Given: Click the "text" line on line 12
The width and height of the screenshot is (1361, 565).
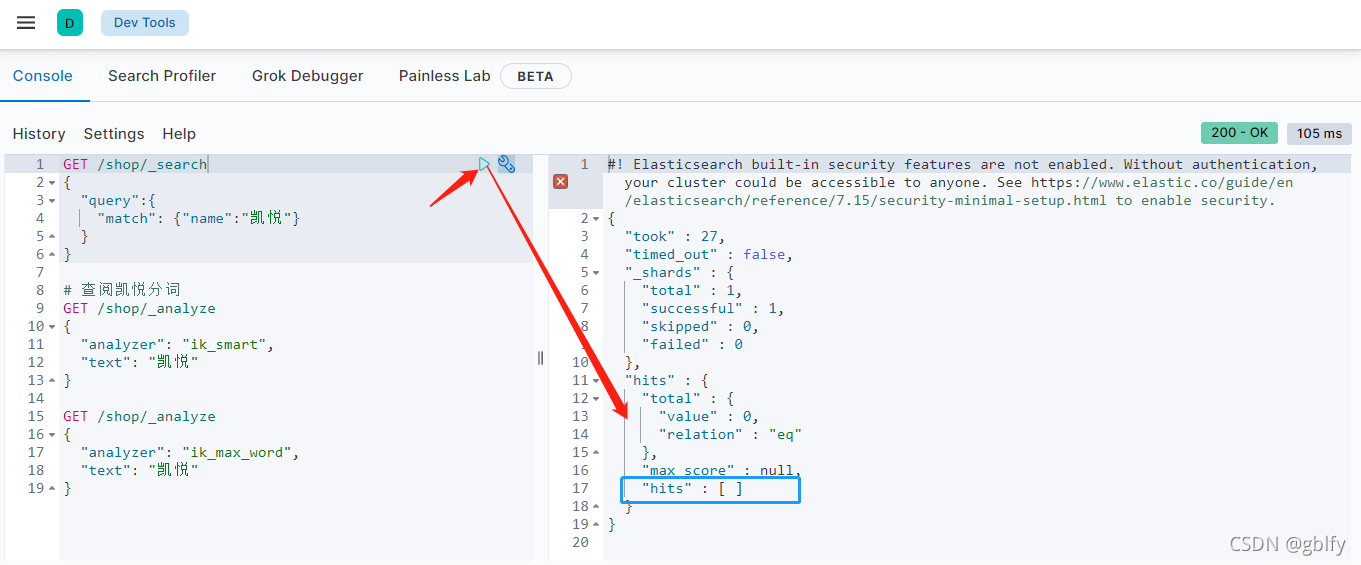Looking at the screenshot, I should [139, 362].
